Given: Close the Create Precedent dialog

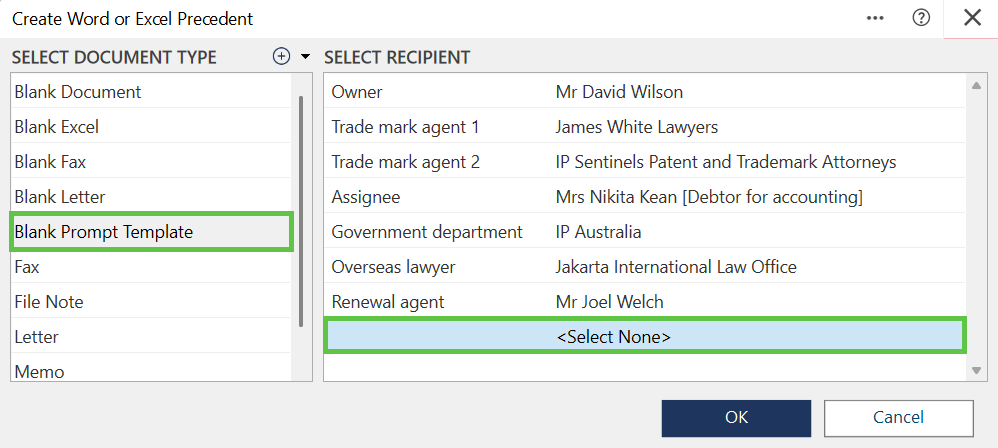Looking at the screenshot, I should click(971, 18).
